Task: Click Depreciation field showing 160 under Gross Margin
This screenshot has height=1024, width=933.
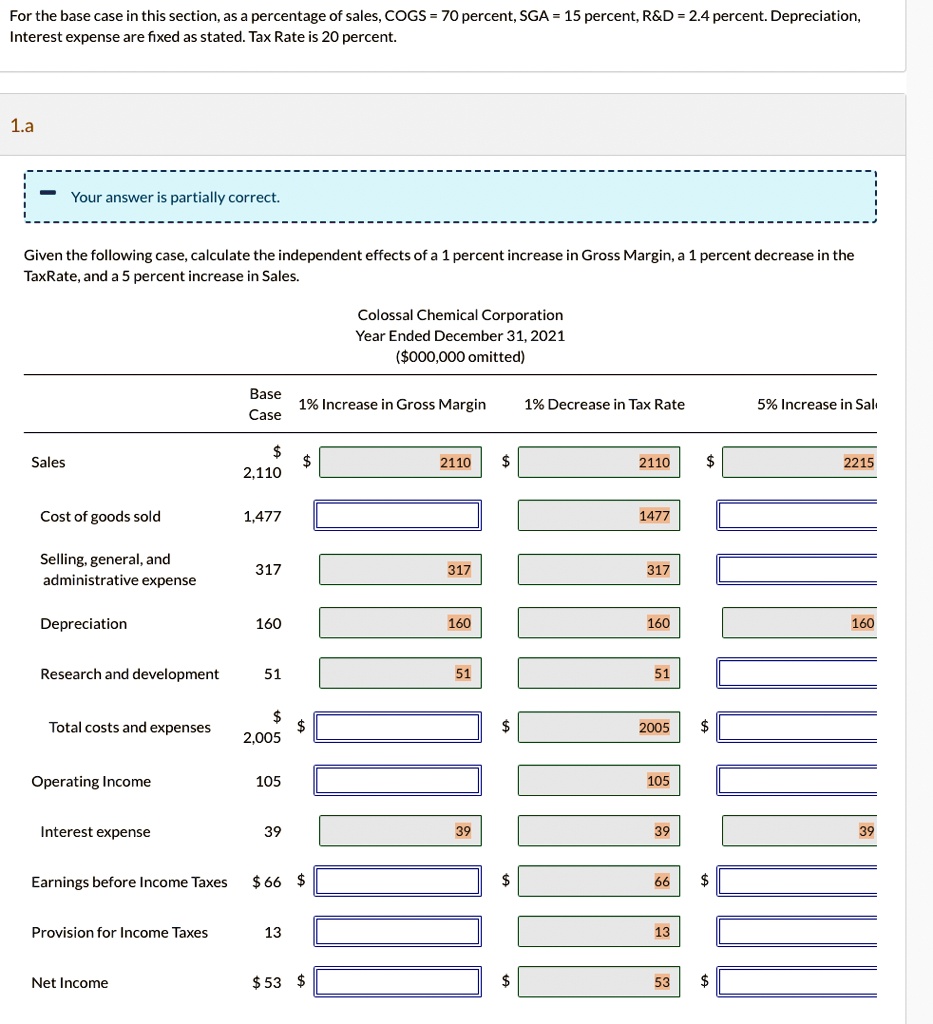Action: pyautogui.click(x=399, y=622)
